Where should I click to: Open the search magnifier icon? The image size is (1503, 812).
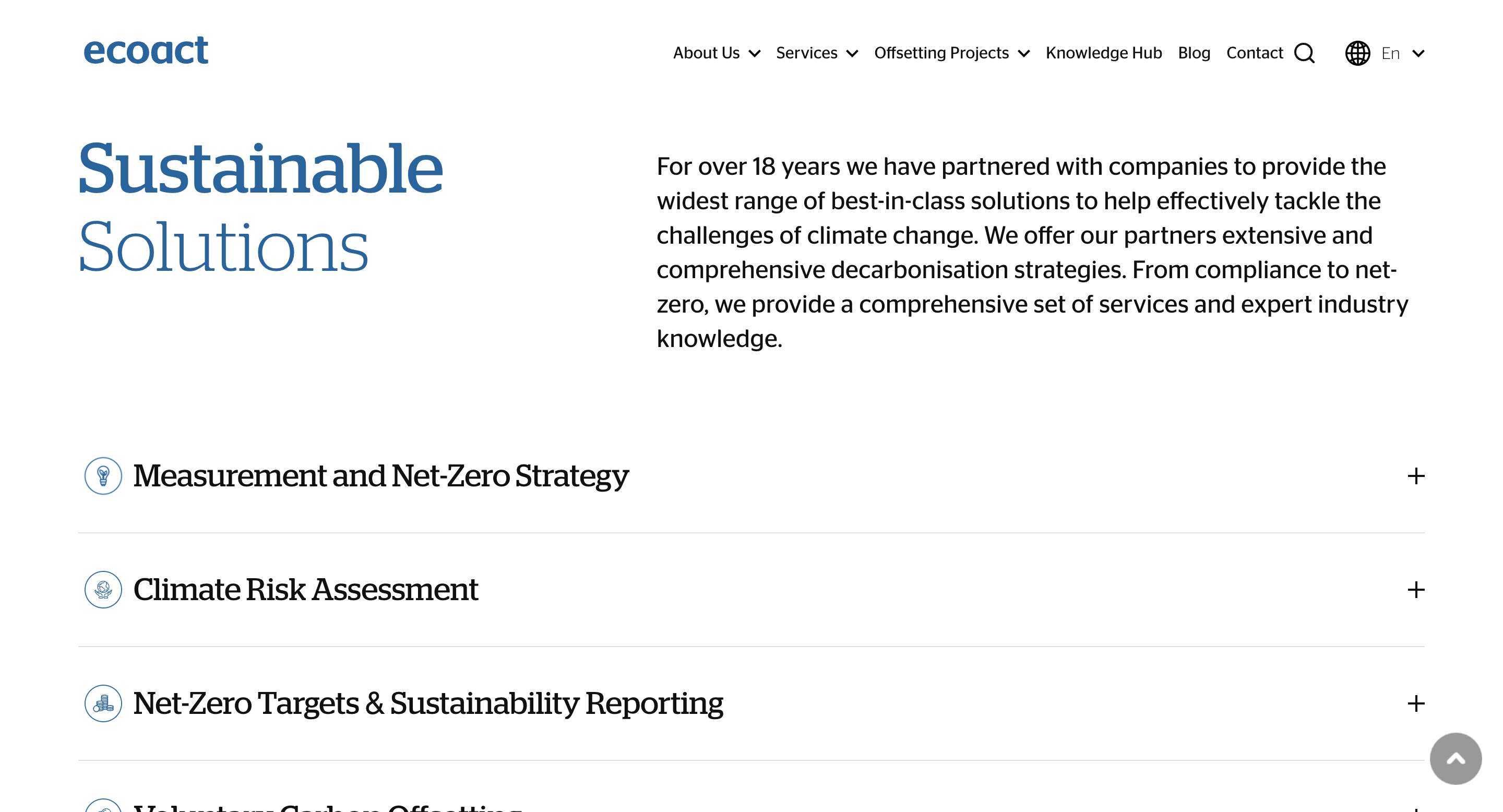pos(1305,53)
